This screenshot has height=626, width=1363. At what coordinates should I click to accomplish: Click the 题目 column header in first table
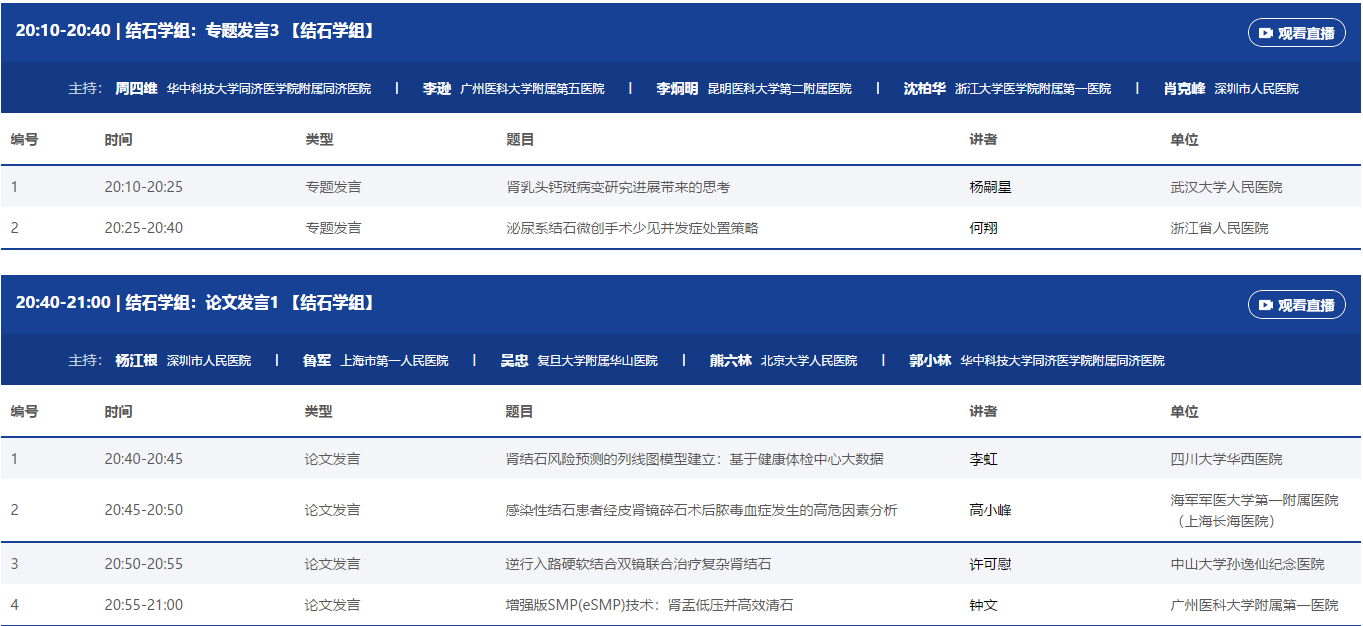pos(520,139)
